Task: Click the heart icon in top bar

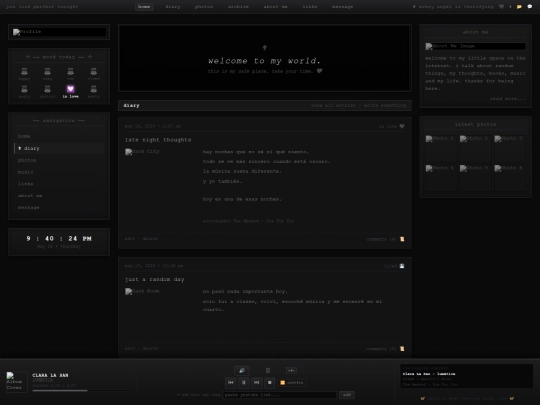Action: coord(501,7)
